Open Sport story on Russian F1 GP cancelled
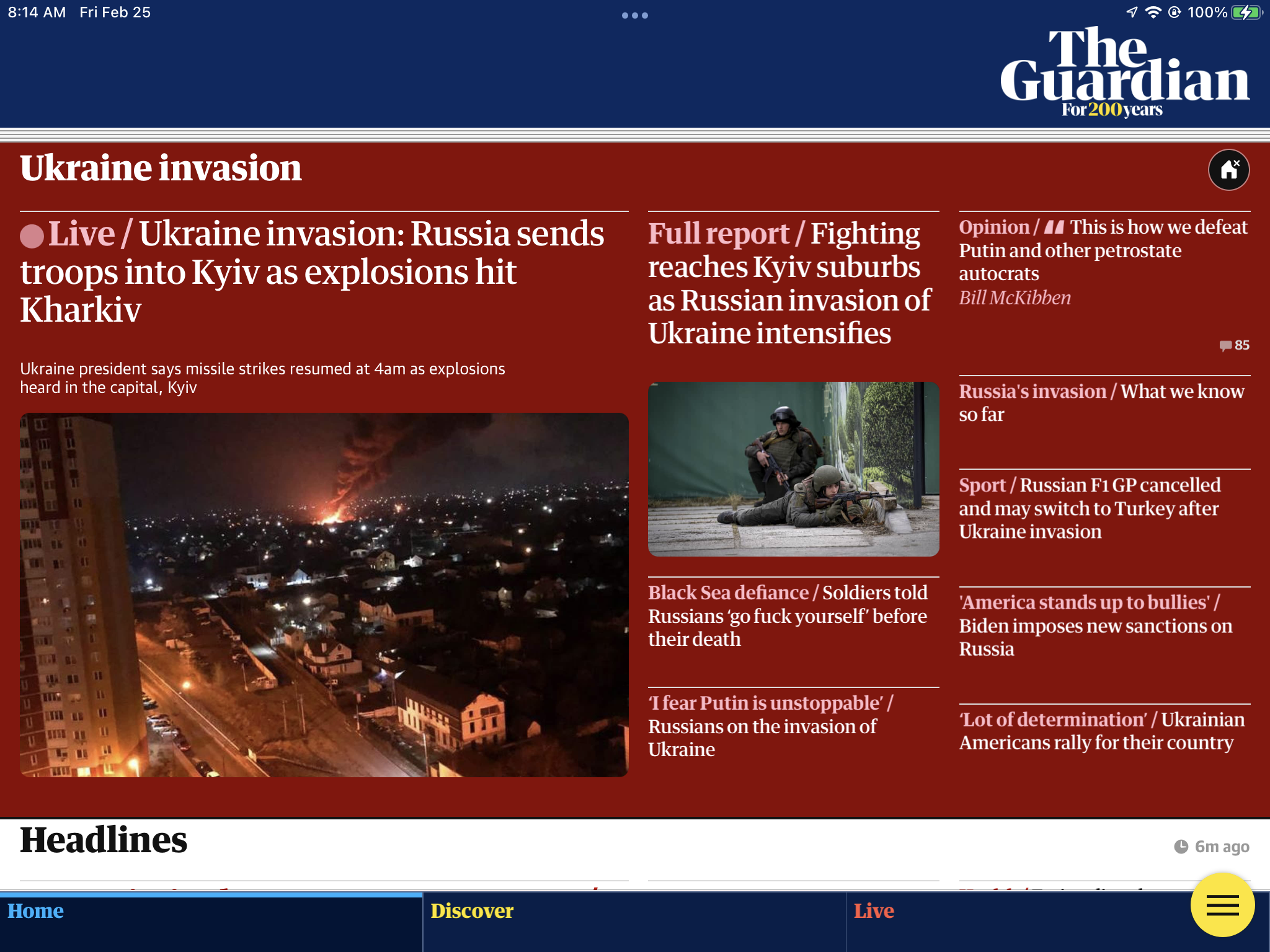 (x=1090, y=508)
